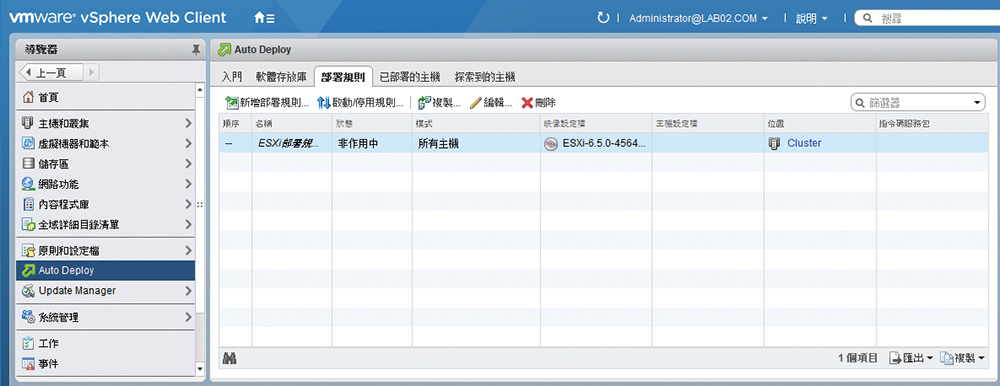Refresh the vSphere Web Client view
The height and width of the screenshot is (386, 1000).
click(603, 18)
